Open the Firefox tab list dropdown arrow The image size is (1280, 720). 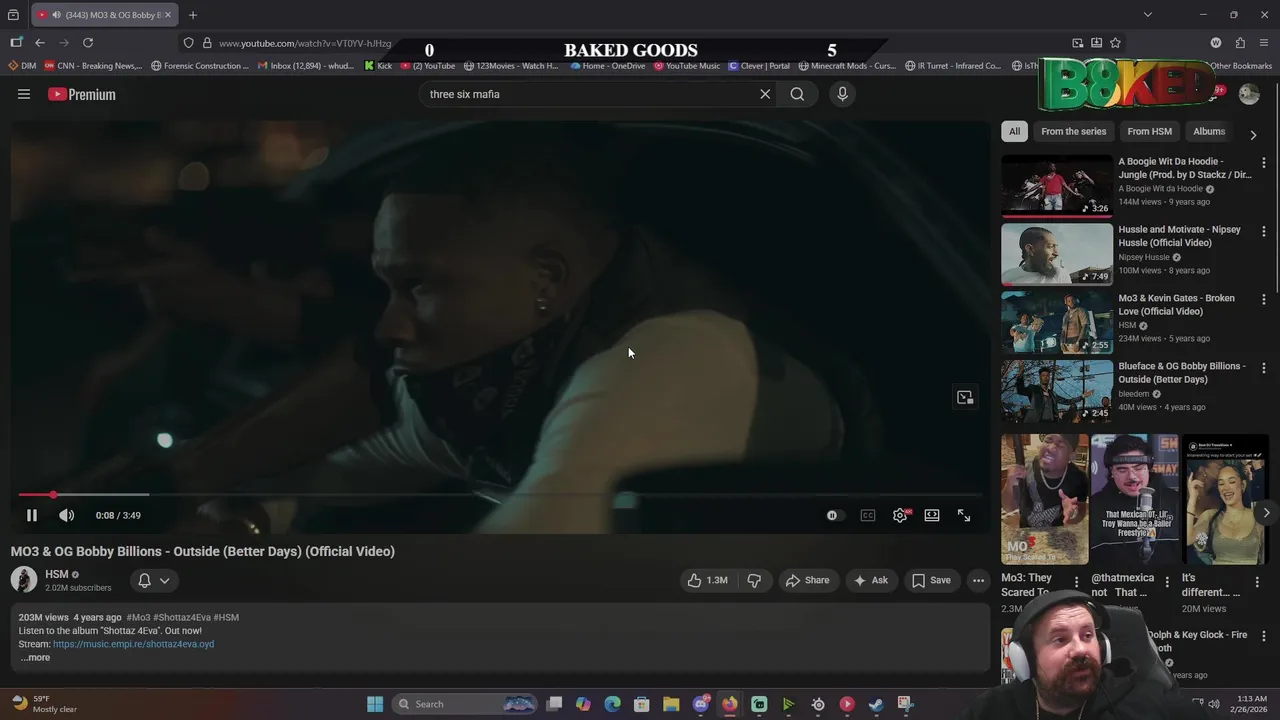1147,15
